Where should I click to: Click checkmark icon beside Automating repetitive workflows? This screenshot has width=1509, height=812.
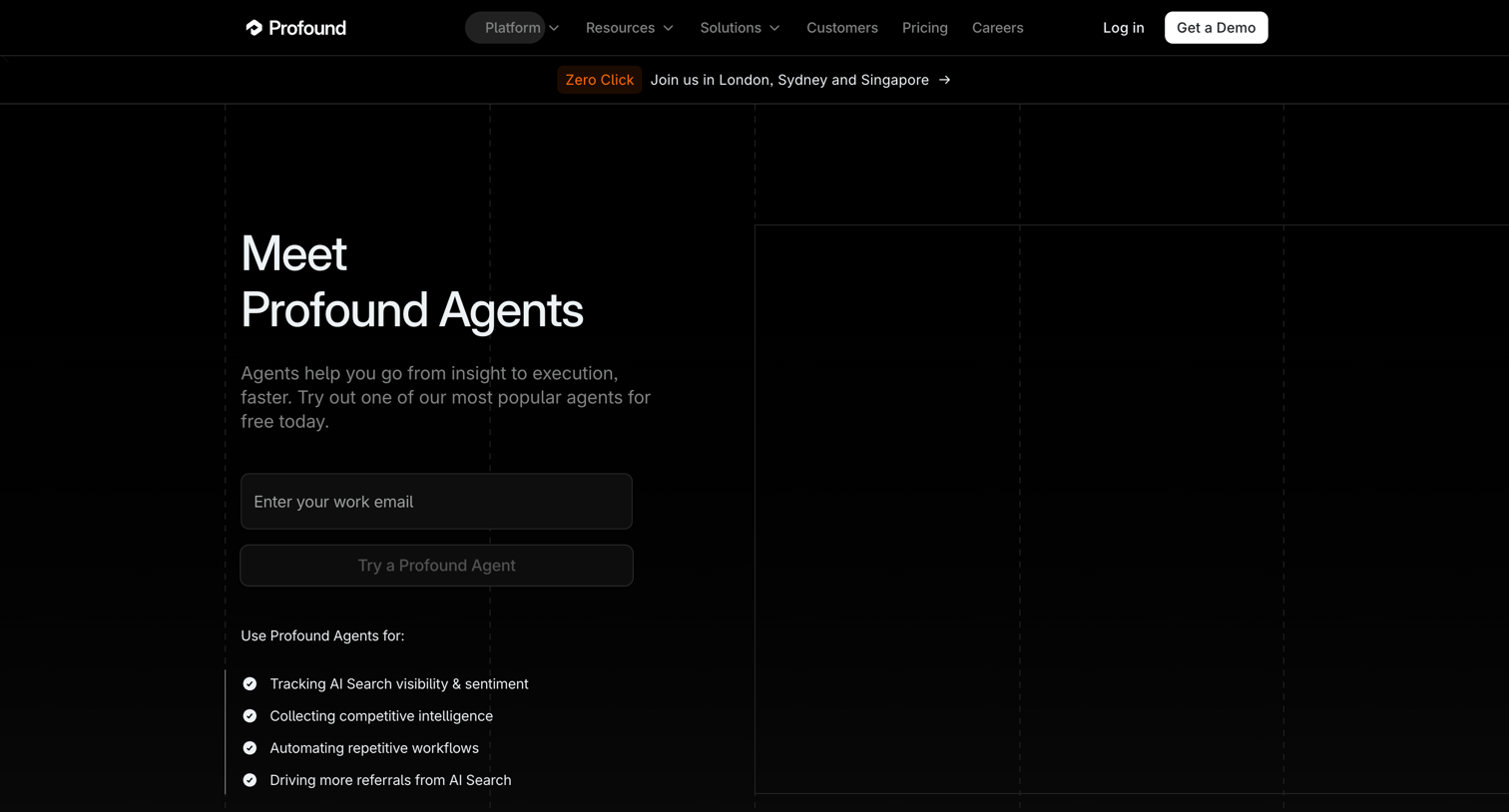coord(250,748)
